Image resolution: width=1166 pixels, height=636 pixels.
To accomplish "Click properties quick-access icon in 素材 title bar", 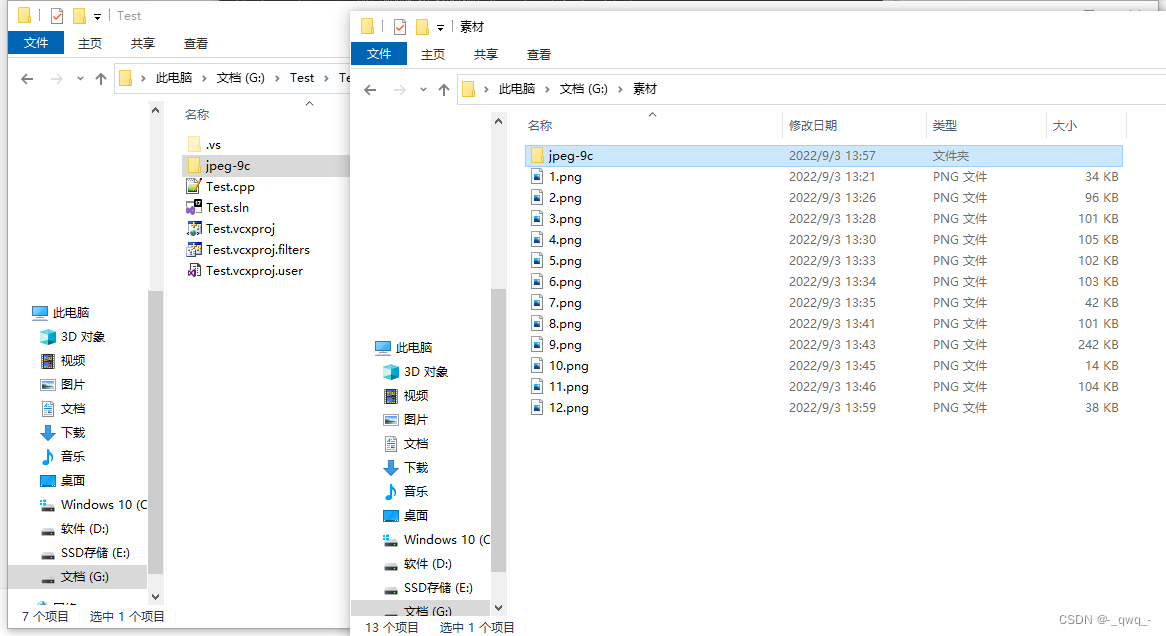I will 400,27.
